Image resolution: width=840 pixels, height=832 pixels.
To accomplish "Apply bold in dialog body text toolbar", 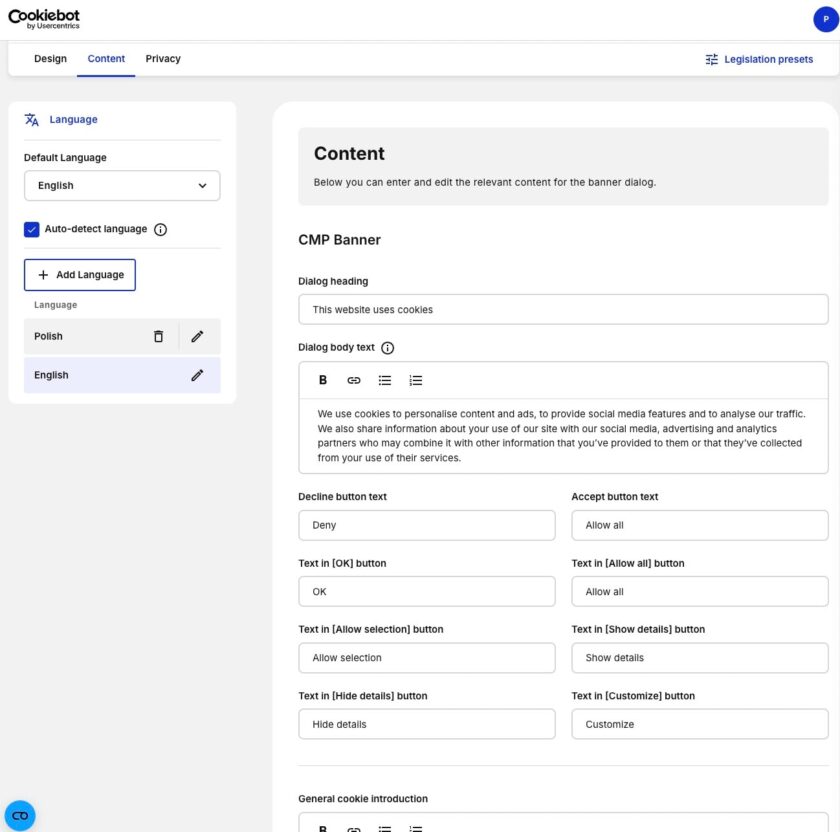I will tap(323, 380).
